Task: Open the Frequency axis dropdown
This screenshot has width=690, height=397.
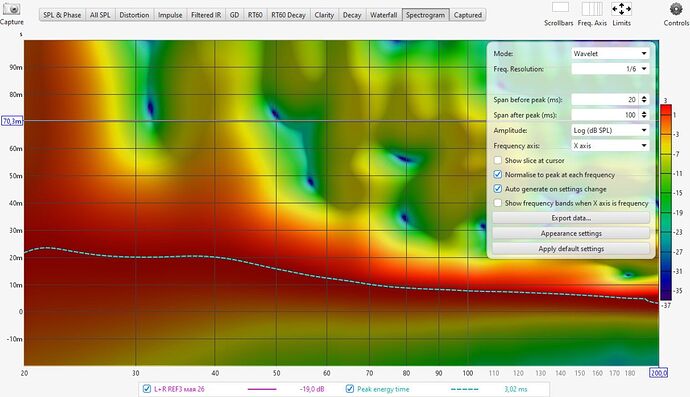Action: pos(610,146)
